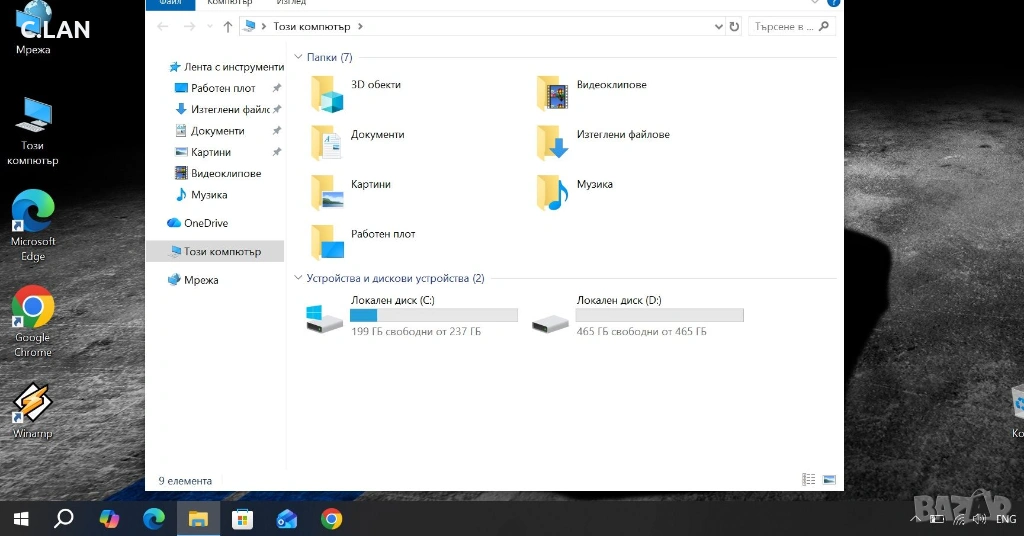Open the Файл tab
This screenshot has height=536, width=1024.
coord(170,3)
